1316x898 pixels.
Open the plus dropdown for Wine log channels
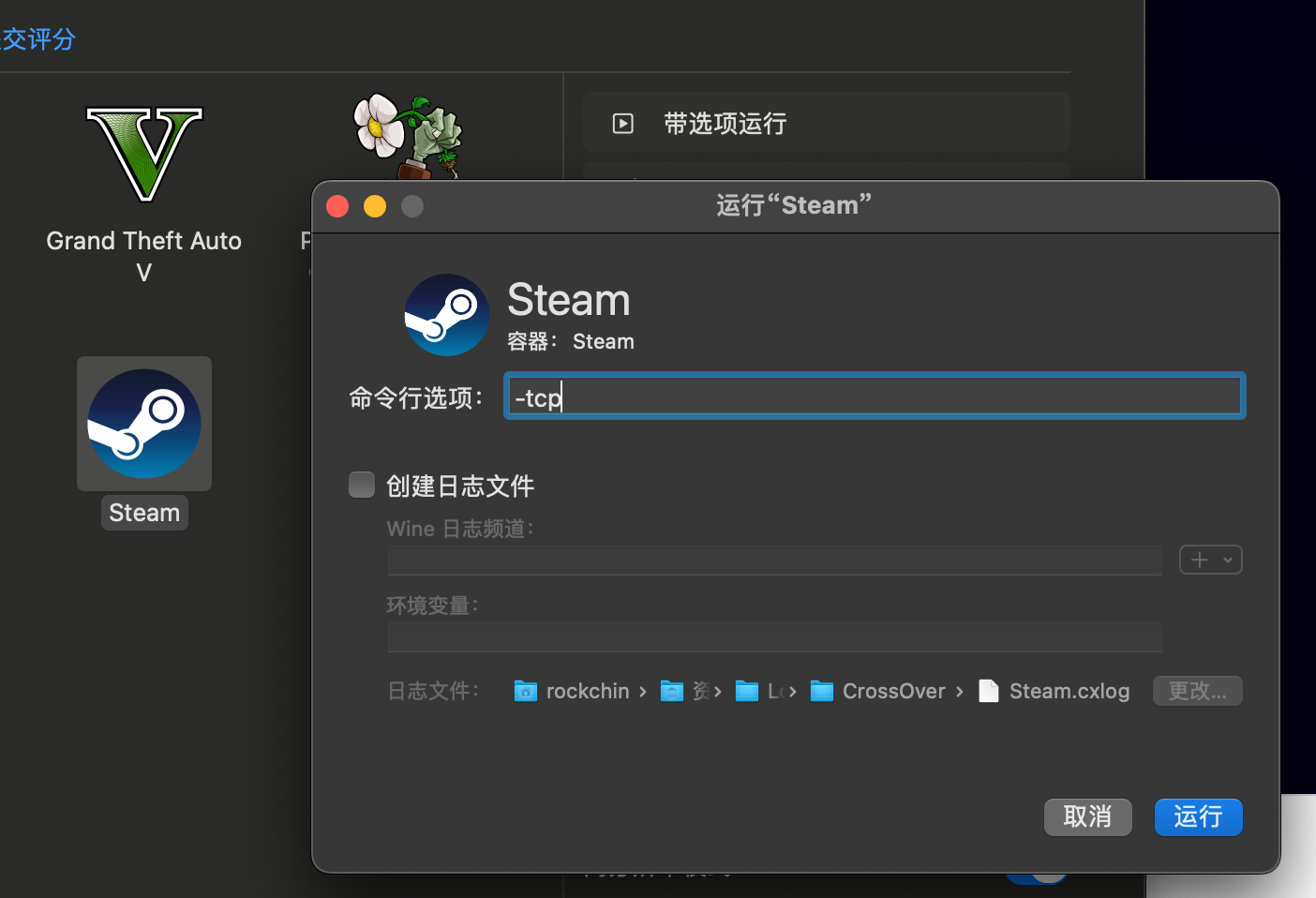(x=1200, y=560)
